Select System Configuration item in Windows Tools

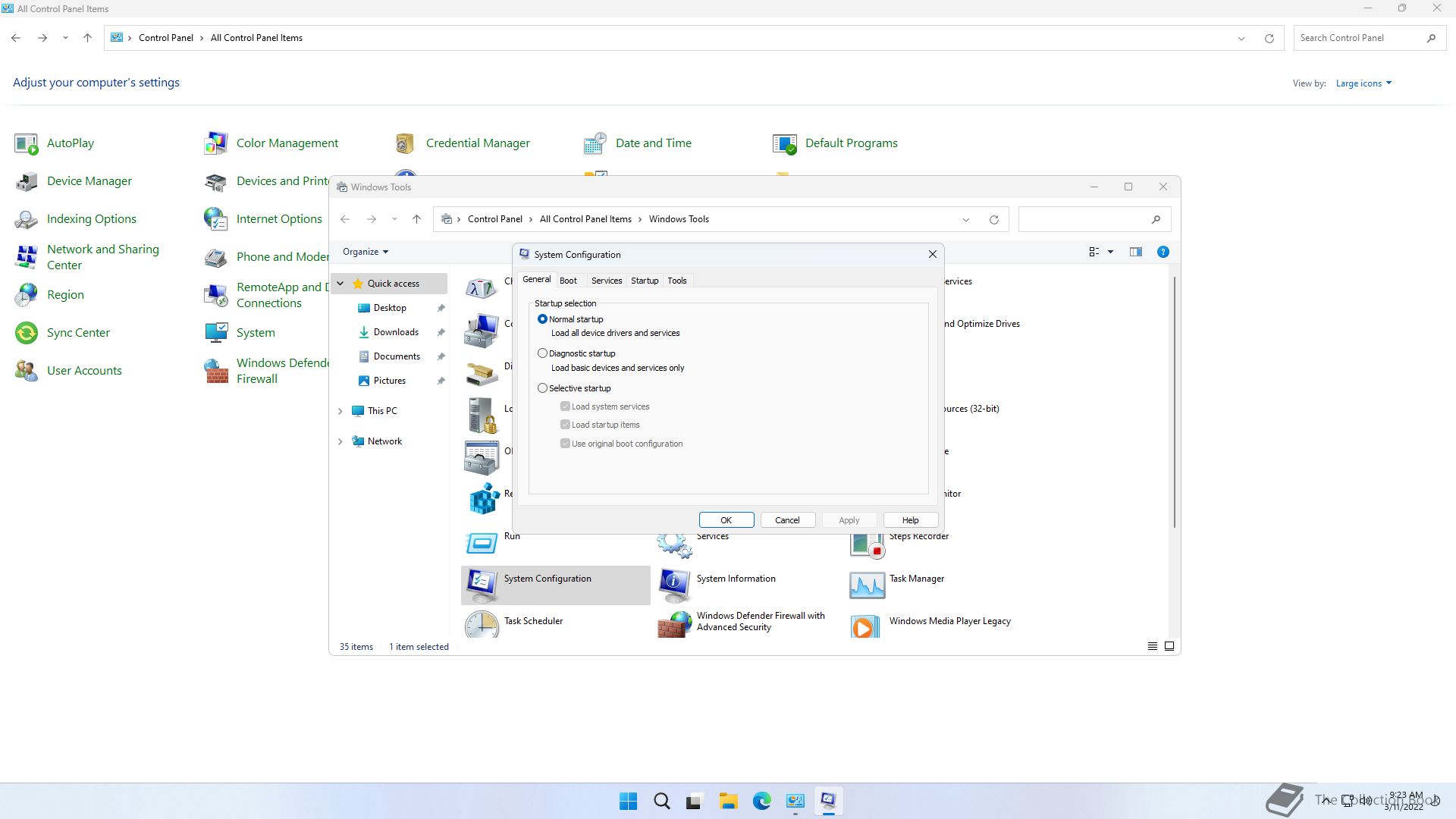(555, 585)
